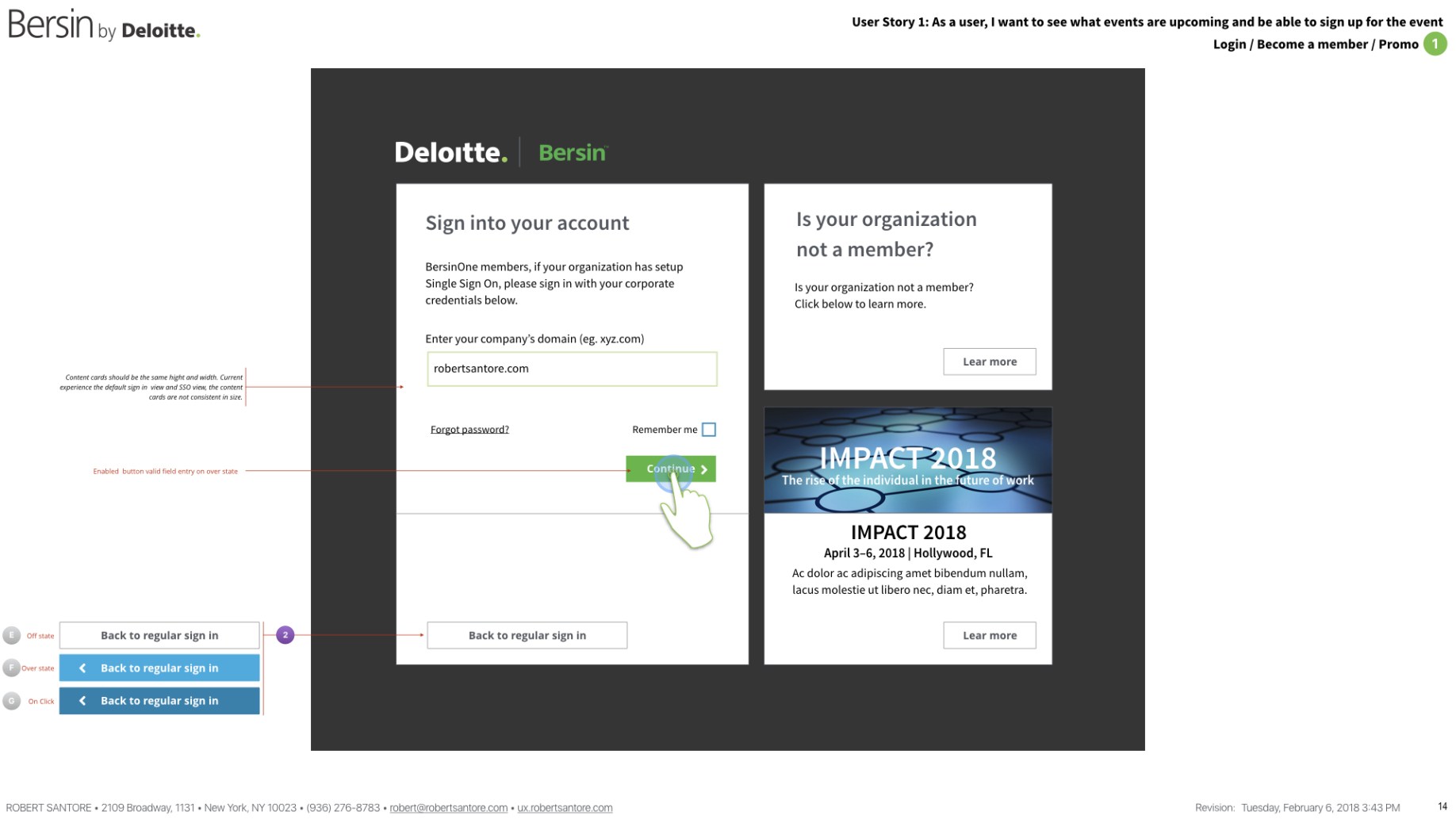The height and width of the screenshot is (819, 1456).
Task: Click Lear more under IMPACT 2018 event
Action: [x=990, y=635]
